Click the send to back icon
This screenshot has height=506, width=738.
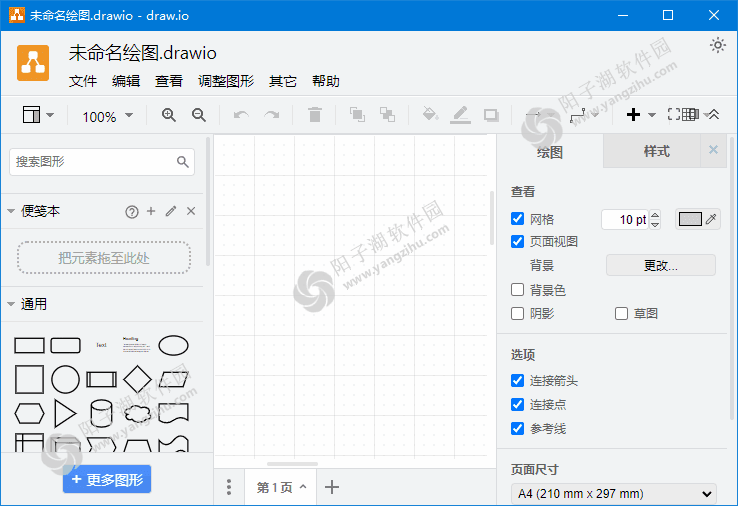[x=387, y=115]
